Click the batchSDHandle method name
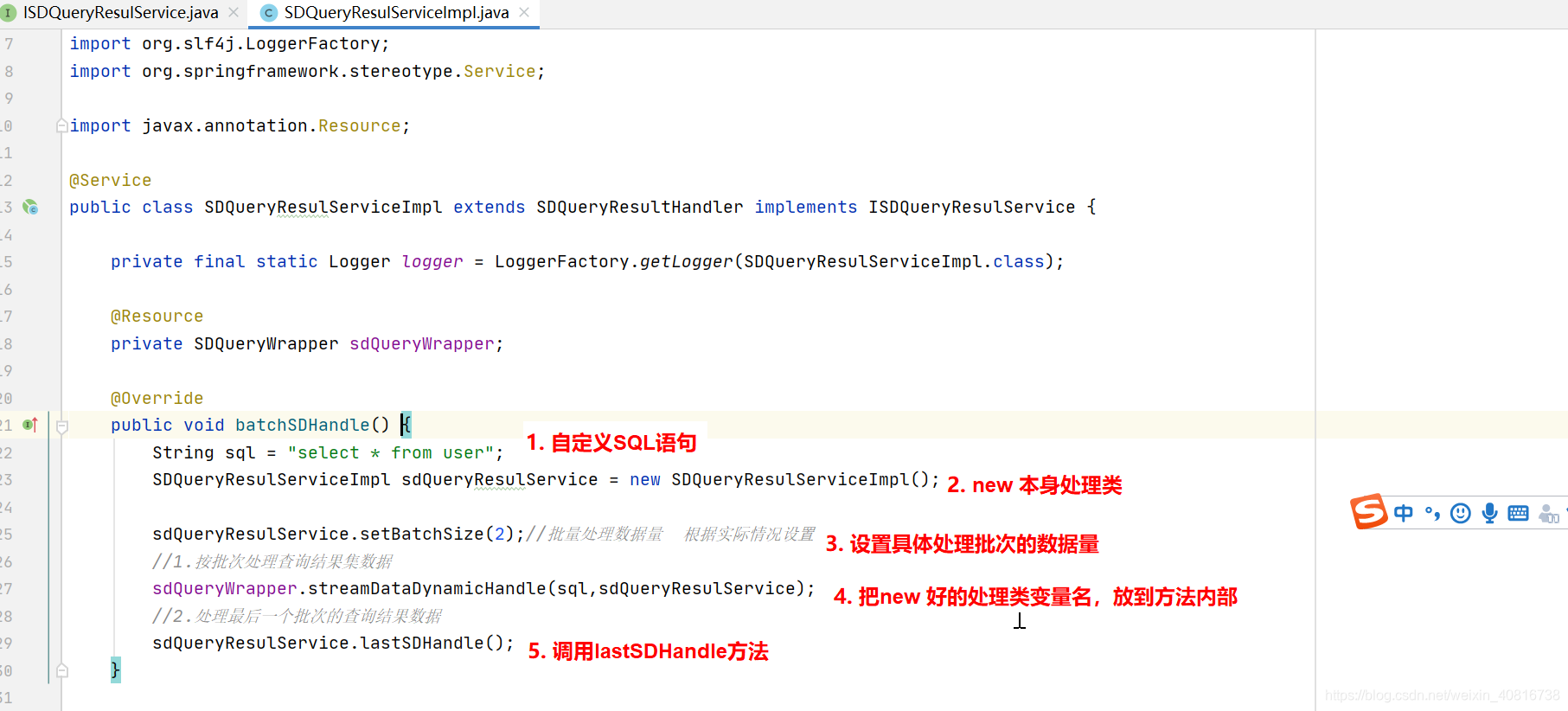 [x=303, y=425]
